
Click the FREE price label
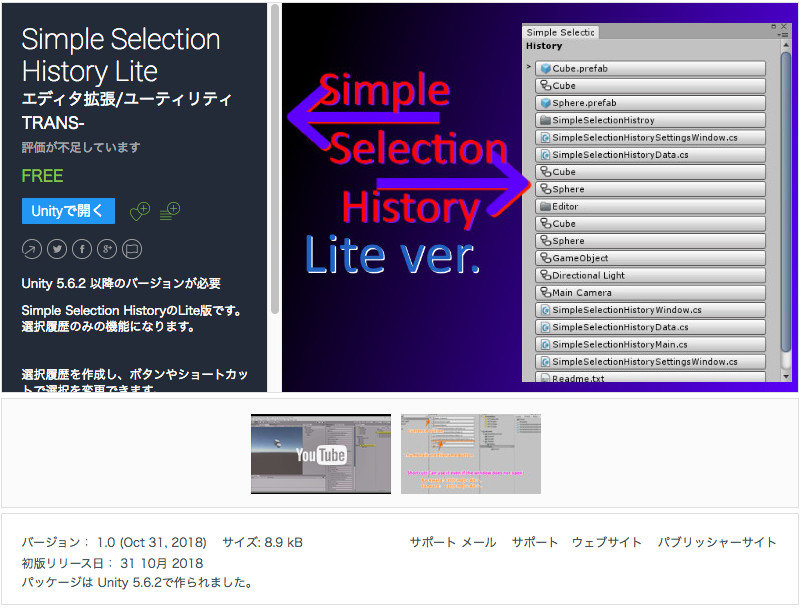[x=42, y=176]
